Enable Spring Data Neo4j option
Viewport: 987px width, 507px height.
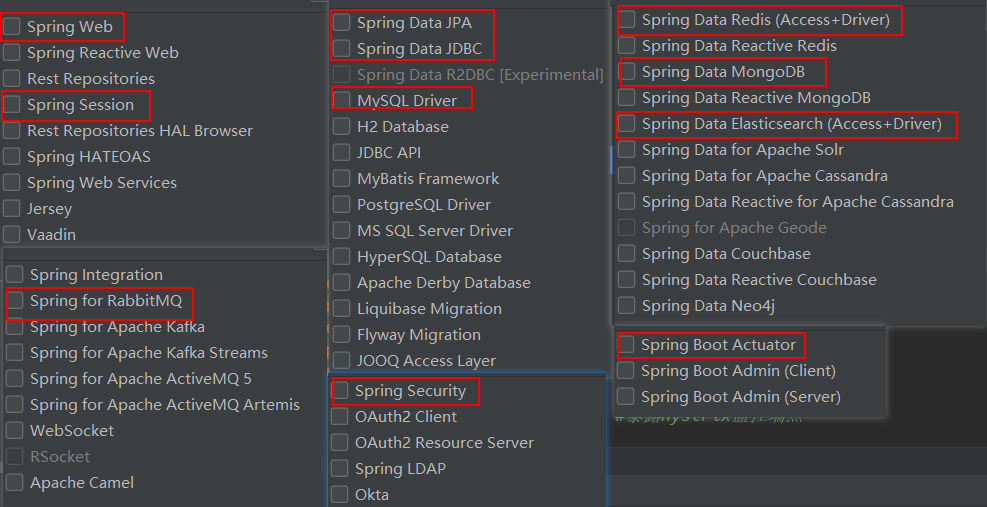click(x=626, y=305)
